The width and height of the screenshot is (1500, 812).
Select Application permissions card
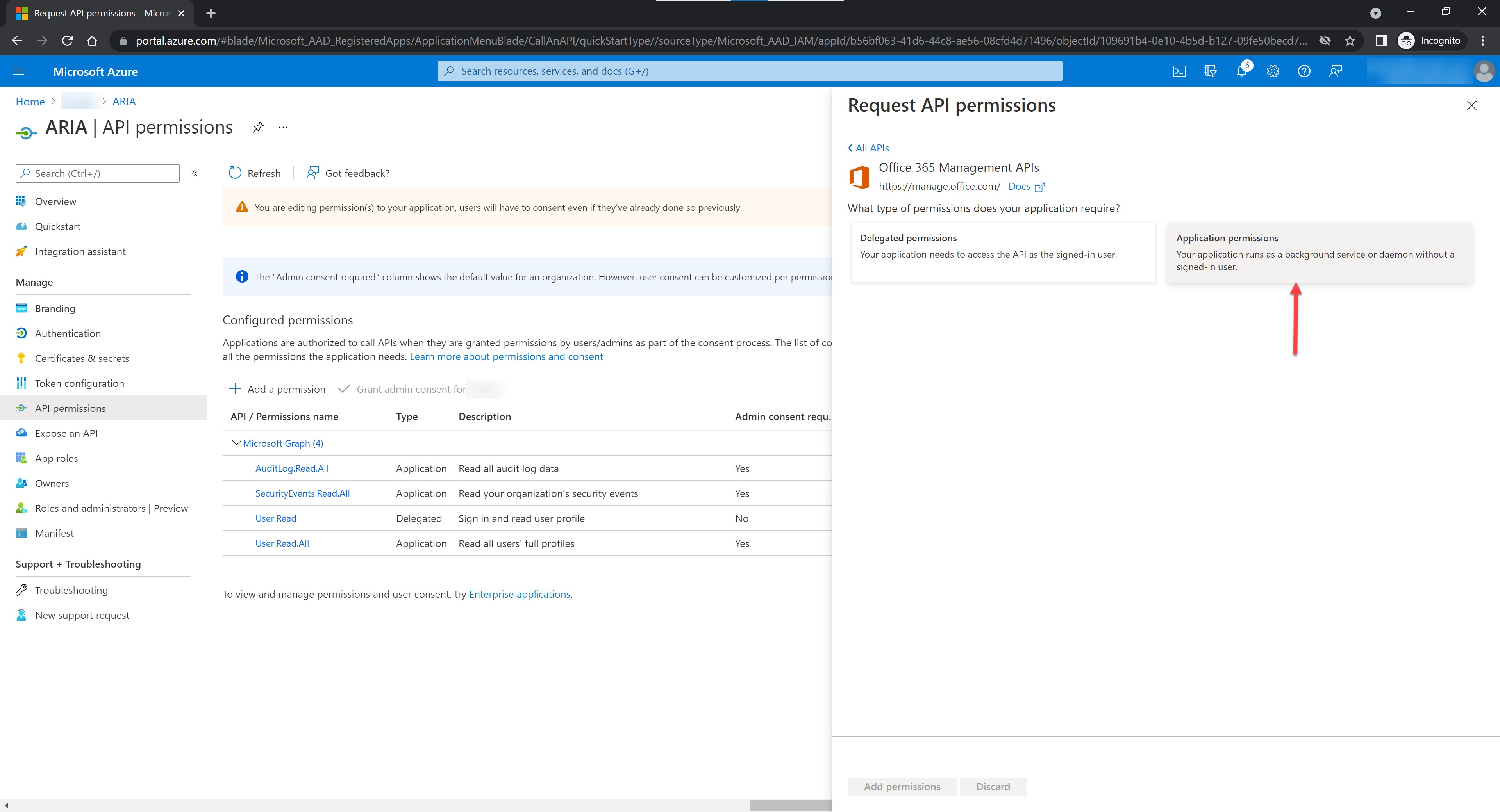[x=1320, y=253]
